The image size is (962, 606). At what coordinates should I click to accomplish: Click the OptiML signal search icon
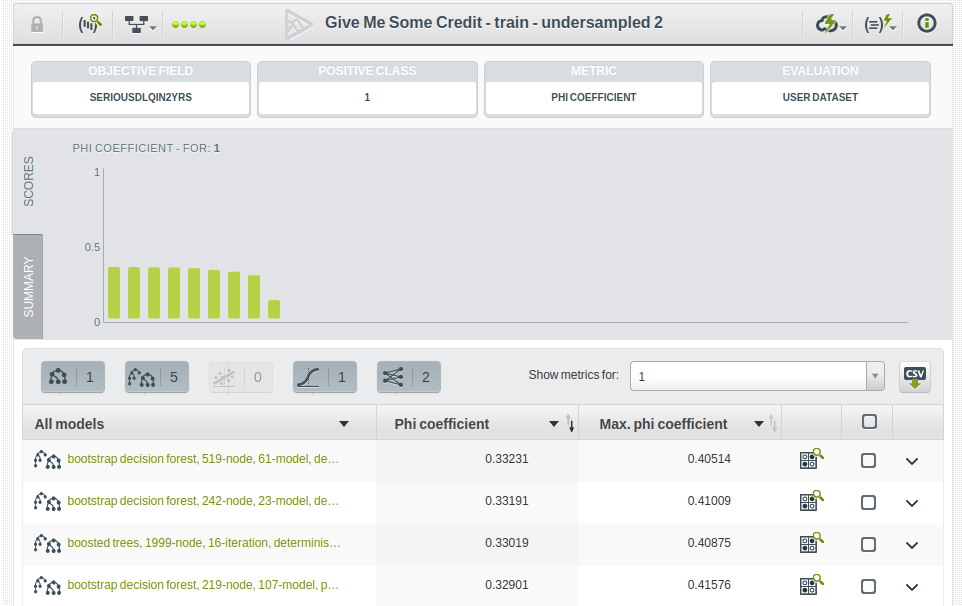[90, 24]
